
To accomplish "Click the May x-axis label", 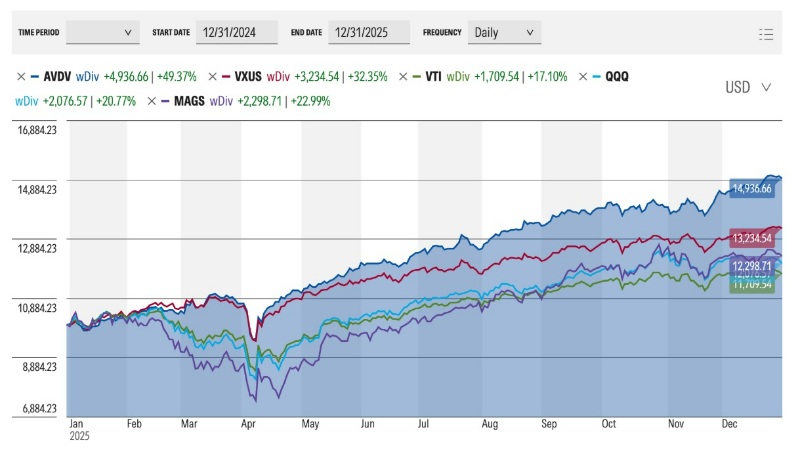I will [310, 424].
